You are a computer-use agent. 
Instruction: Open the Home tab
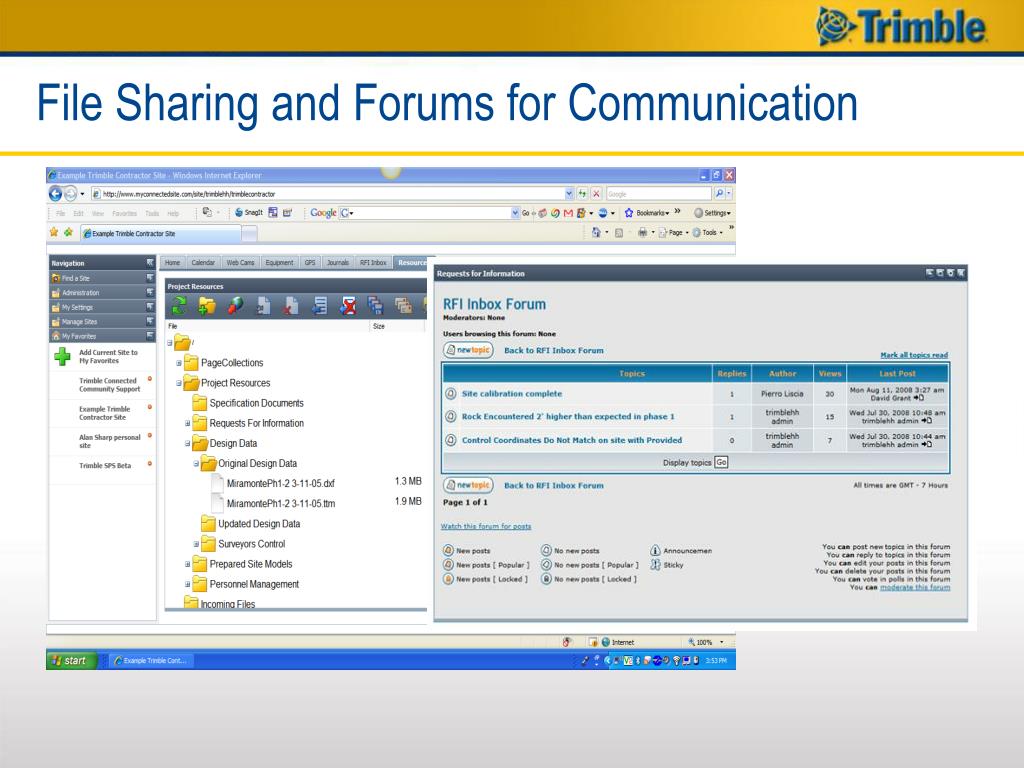(x=172, y=263)
